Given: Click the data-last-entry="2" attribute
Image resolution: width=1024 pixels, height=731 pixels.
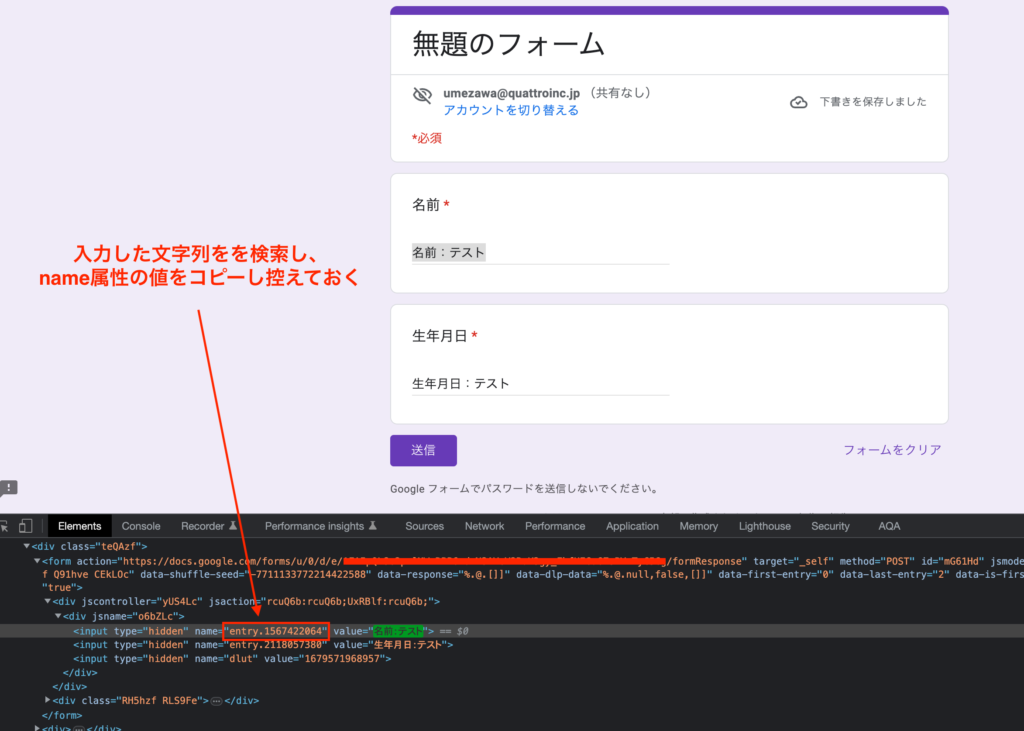Looking at the screenshot, I should tap(894, 575).
